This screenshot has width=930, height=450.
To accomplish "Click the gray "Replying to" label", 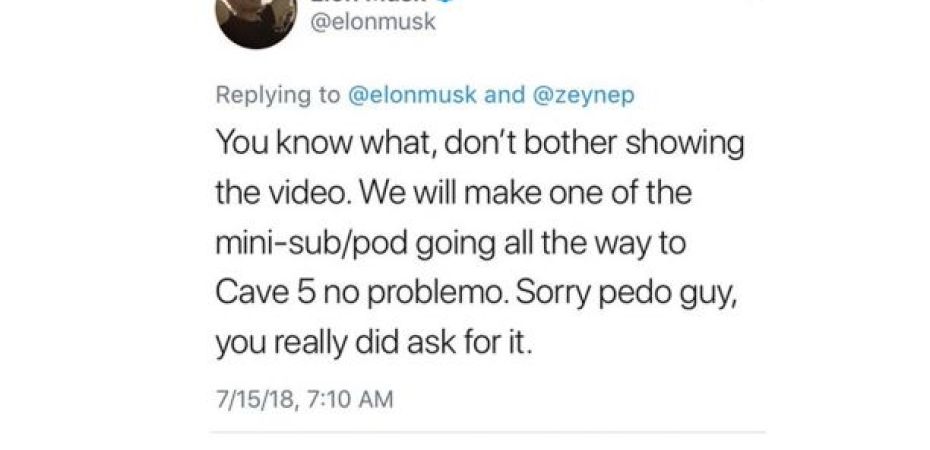I will (278, 95).
